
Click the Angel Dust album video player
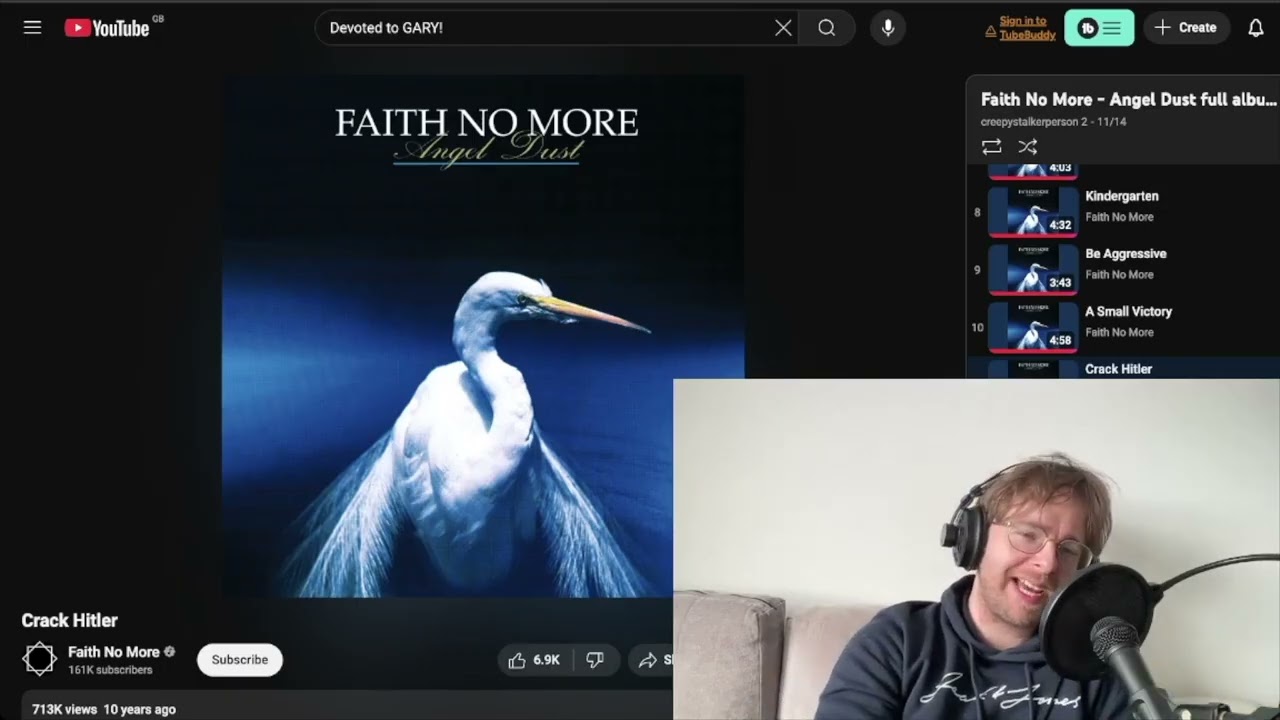pyautogui.click(x=483, y=336)
